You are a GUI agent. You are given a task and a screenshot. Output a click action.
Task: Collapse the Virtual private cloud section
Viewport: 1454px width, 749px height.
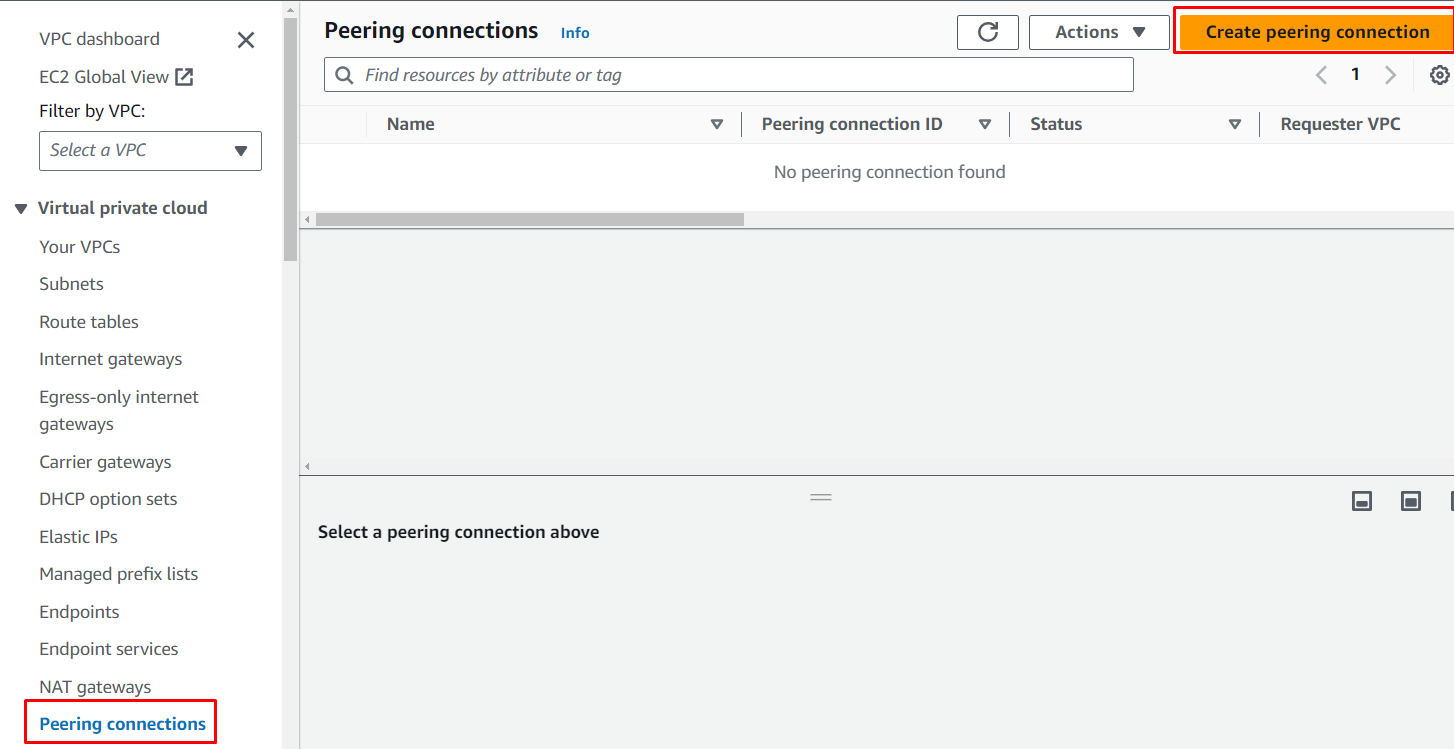21,209
